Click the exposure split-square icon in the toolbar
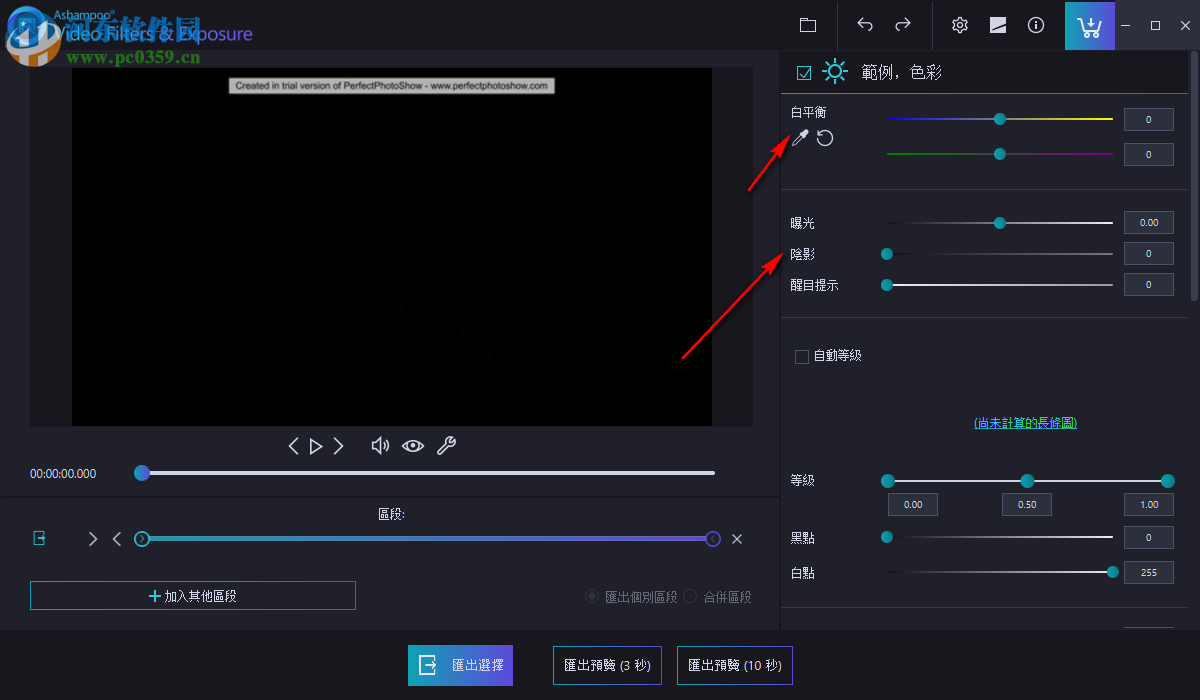 point(997,25)
